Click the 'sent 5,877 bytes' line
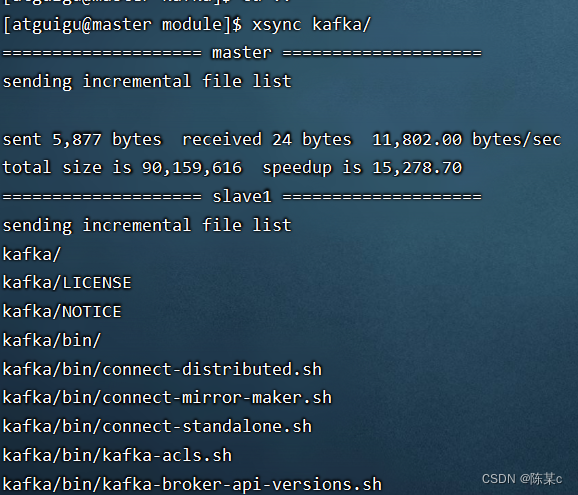578x495 pixels. click(282, 140)
